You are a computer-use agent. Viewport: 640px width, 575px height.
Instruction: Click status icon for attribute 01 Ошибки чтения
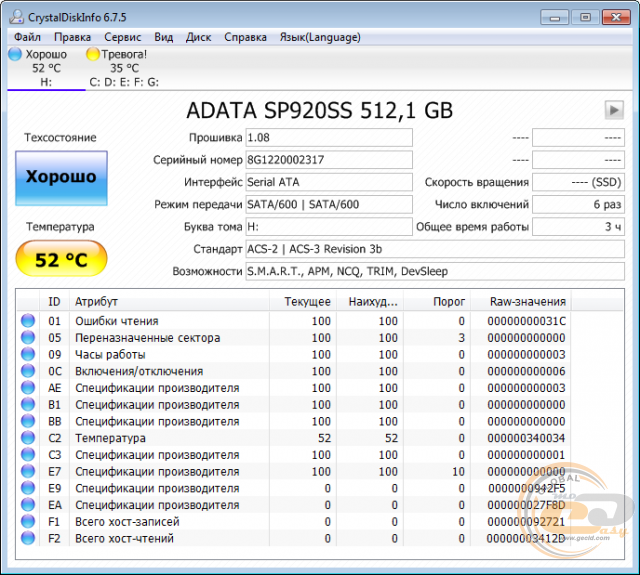[x=28, y=321]
